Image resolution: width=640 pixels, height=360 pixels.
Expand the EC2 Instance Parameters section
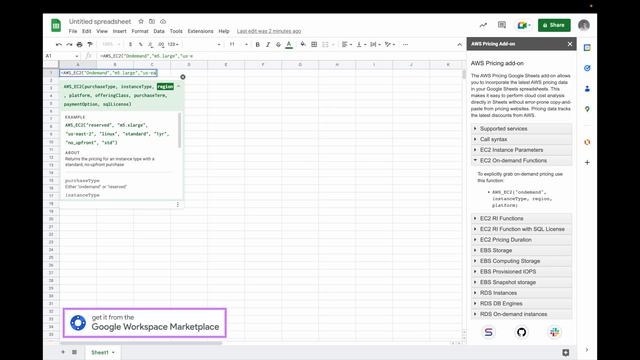[521, 150]
